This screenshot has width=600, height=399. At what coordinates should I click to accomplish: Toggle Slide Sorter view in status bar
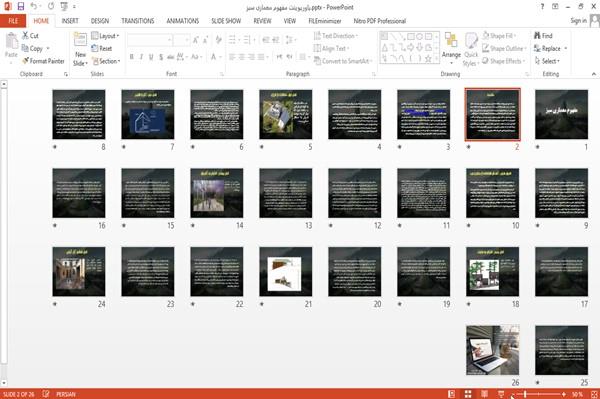pyautogui.click(x=468, y=394)
